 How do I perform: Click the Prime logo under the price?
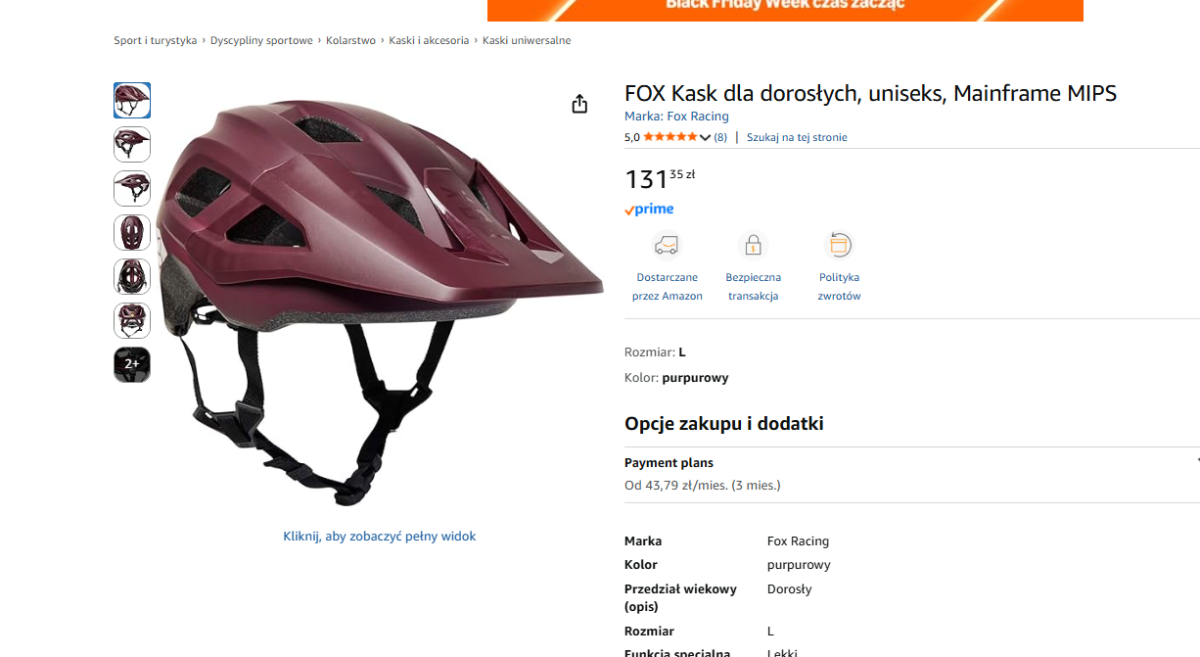[x=649, y=209]
